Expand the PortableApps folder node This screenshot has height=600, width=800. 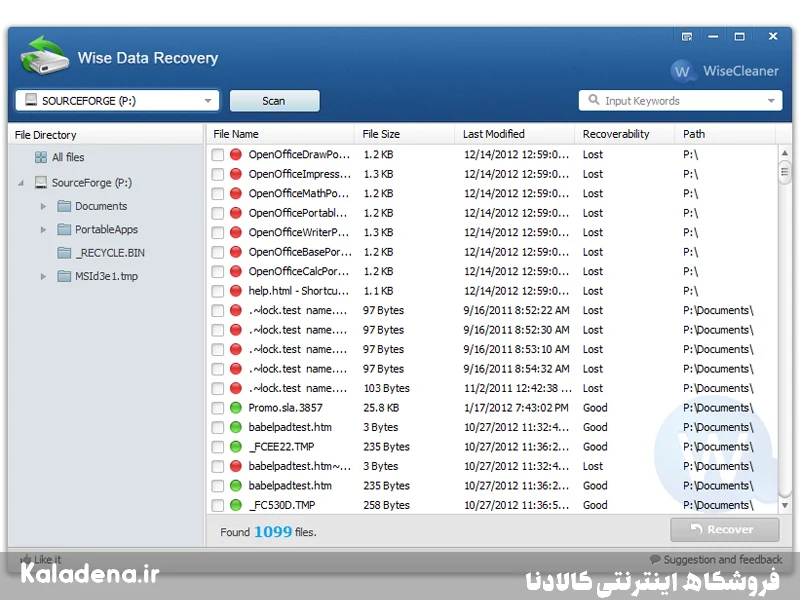[x=43, y=230]
